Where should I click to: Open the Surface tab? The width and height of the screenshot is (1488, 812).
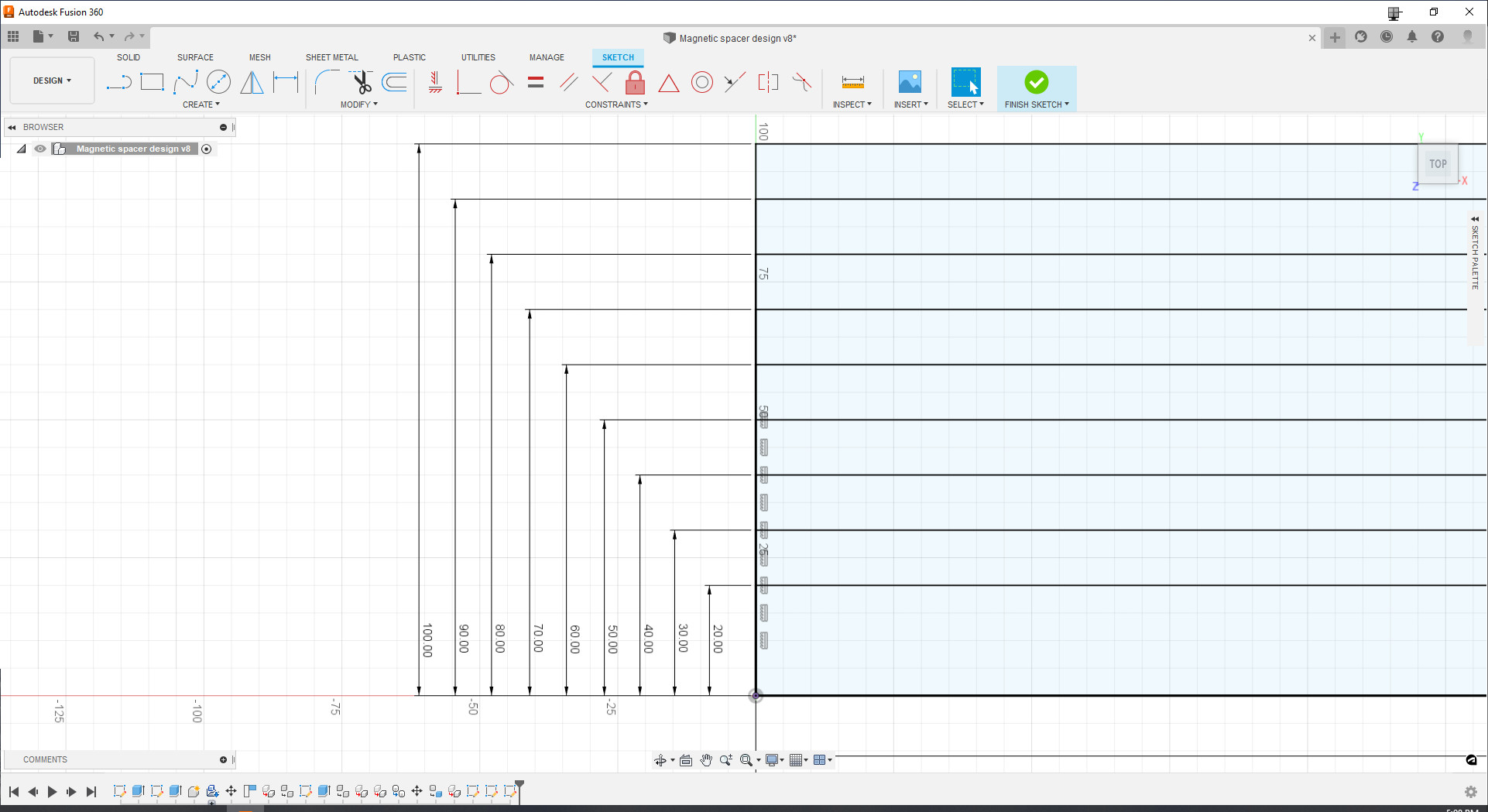point(195,57)
